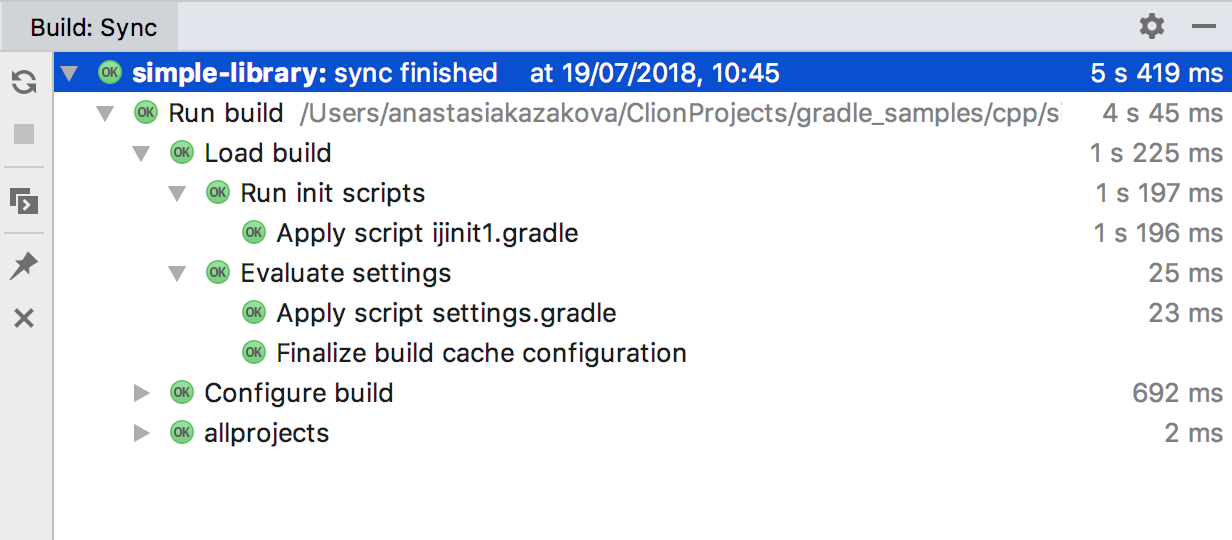This screenshot has width=1232, height=540.
Task: Expand the Configure build node
Action: (141, 393)
